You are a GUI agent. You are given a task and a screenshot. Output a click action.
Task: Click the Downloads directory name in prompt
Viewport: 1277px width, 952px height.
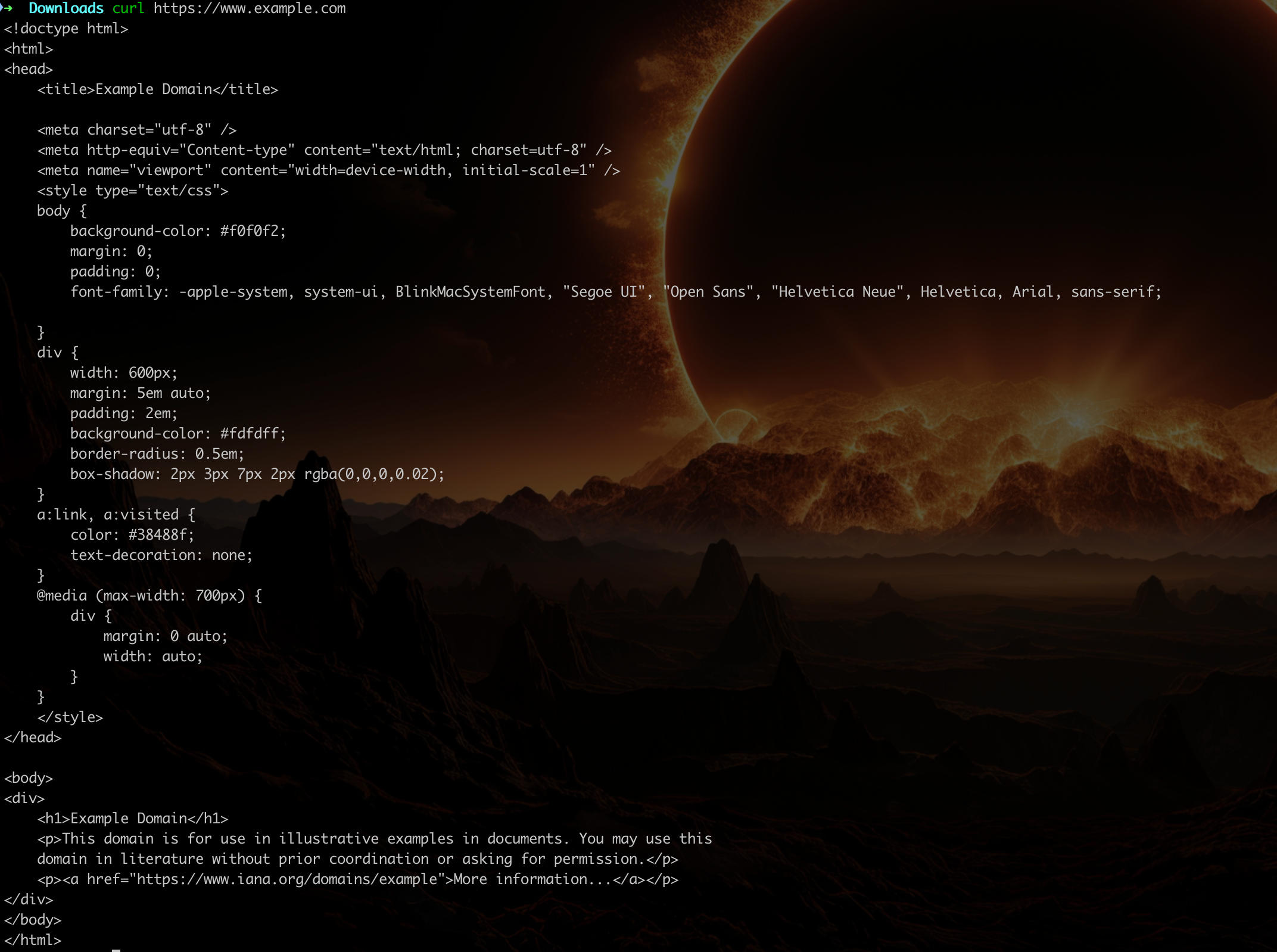(66, 8)
